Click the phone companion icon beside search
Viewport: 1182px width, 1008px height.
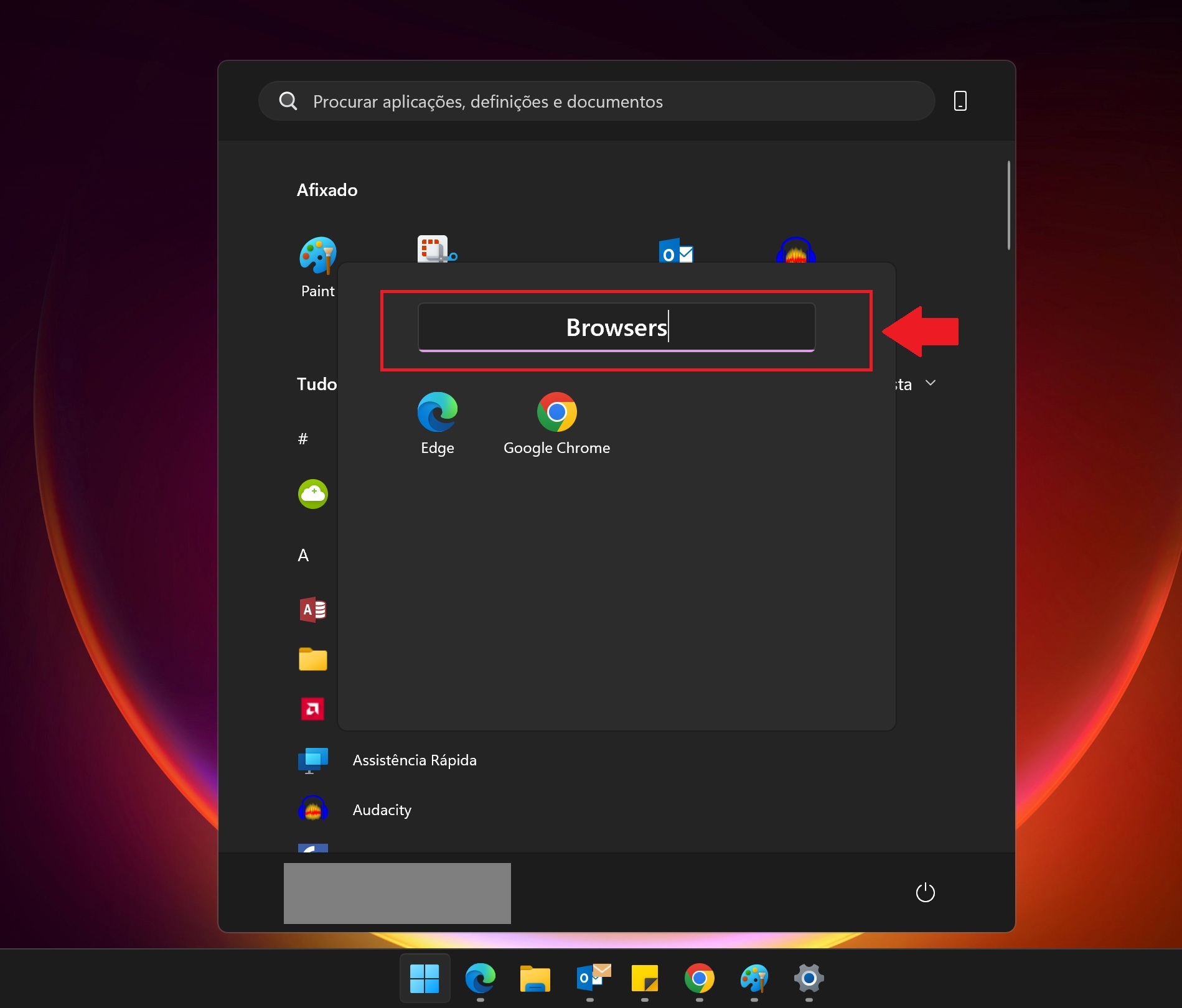960,101
